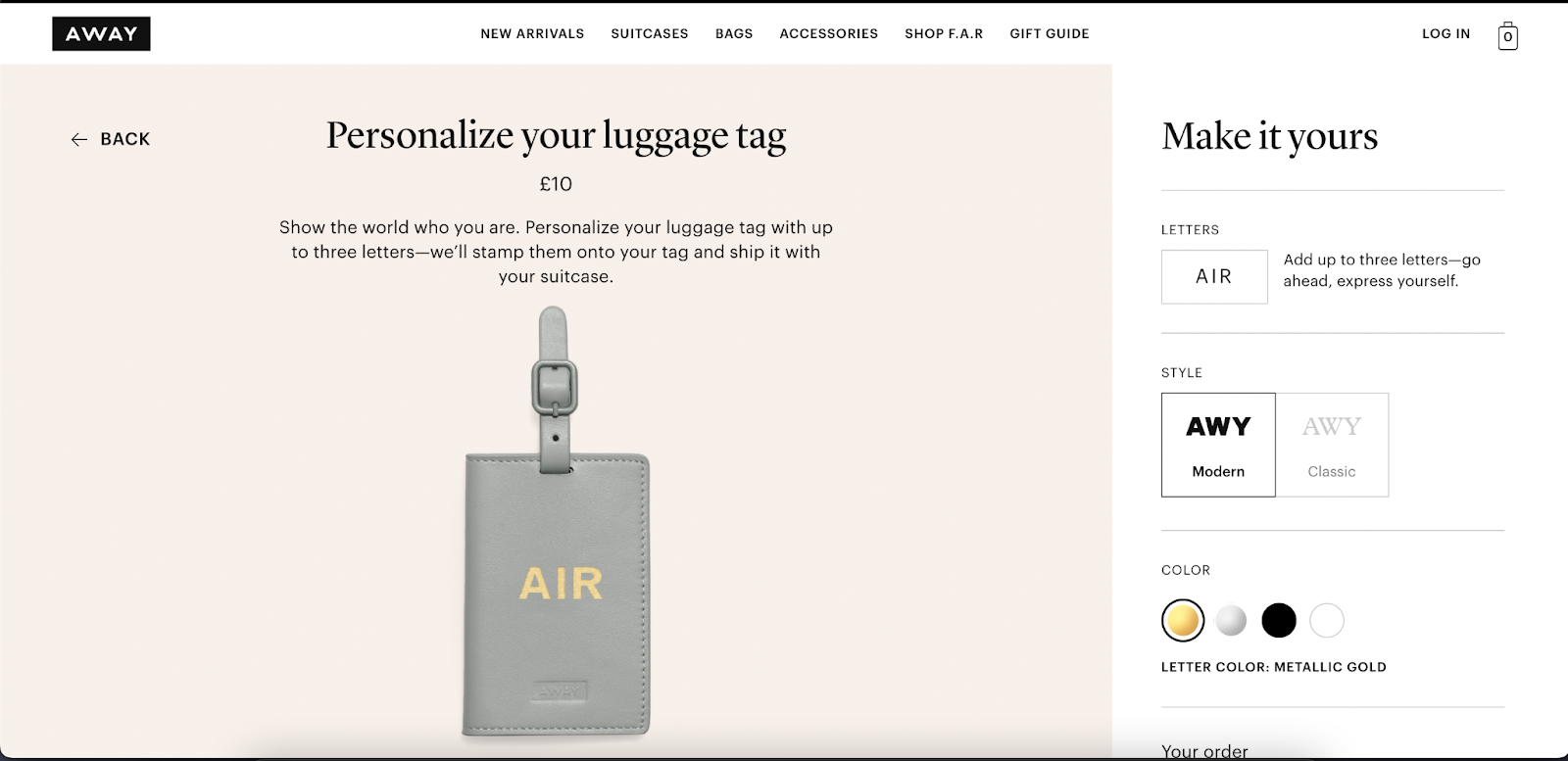Click the letters input field showing AIR
Screen dimensions: 1568x761
[x=1214, y=276]
